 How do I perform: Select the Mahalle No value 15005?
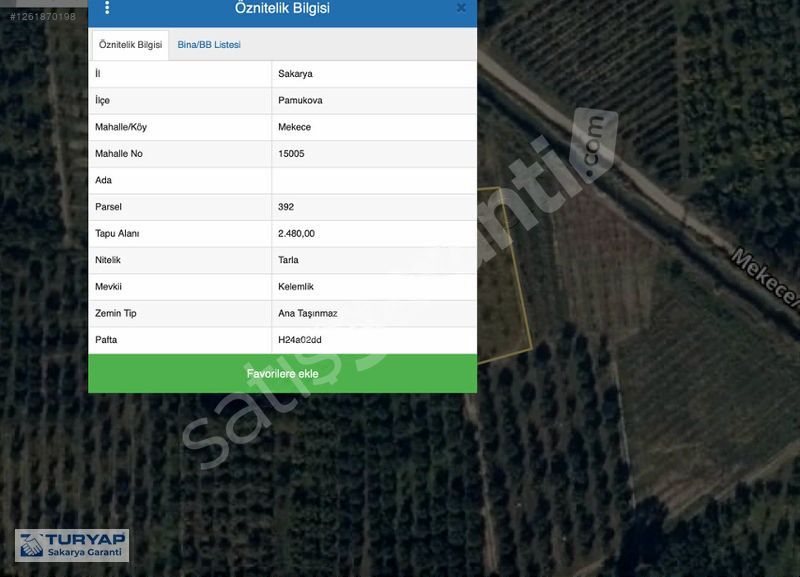point(291,154)
